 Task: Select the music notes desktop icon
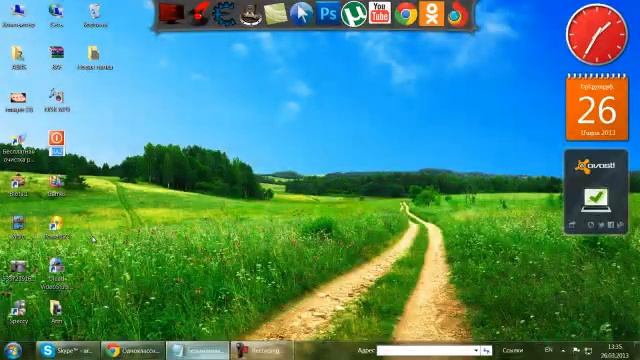click(x=57, y=100)
